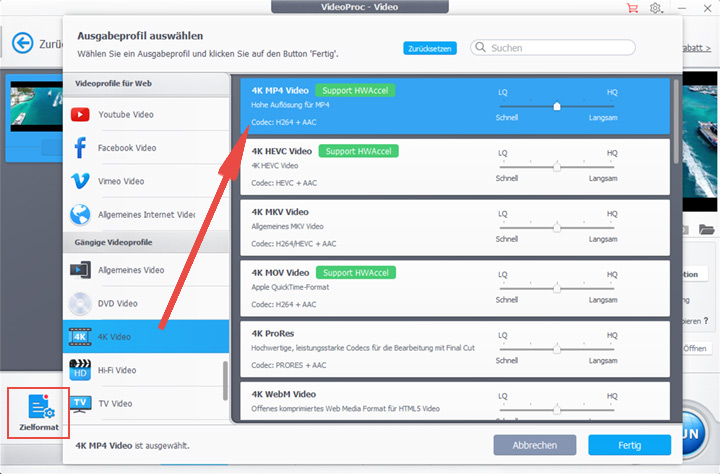Click the RUN button in main window
This screenshot has width=720, height=474.
694,433
